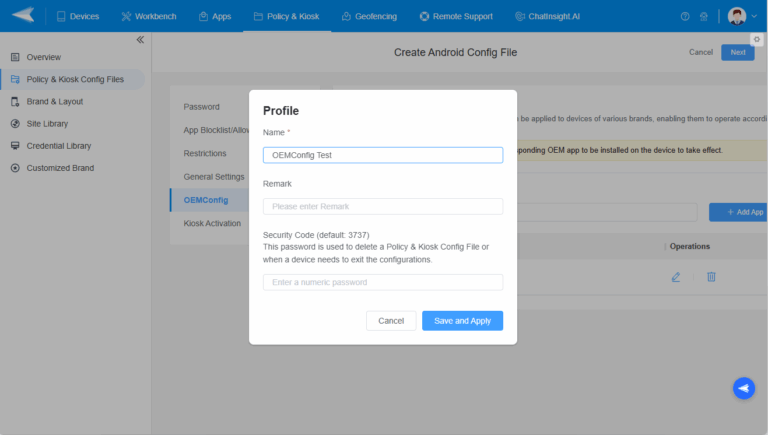Open Overview in sidebar
768x435 pixels.
[44, 57]
